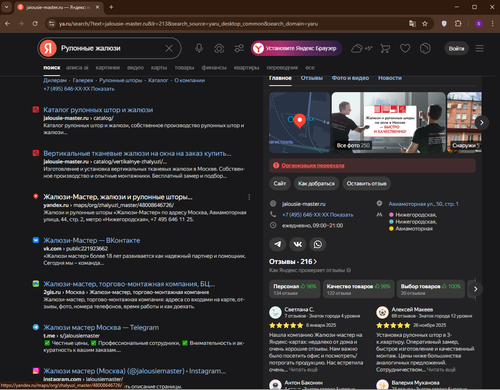
Task: Open favorites via the heart icon
Action: (x=405, y=49)
